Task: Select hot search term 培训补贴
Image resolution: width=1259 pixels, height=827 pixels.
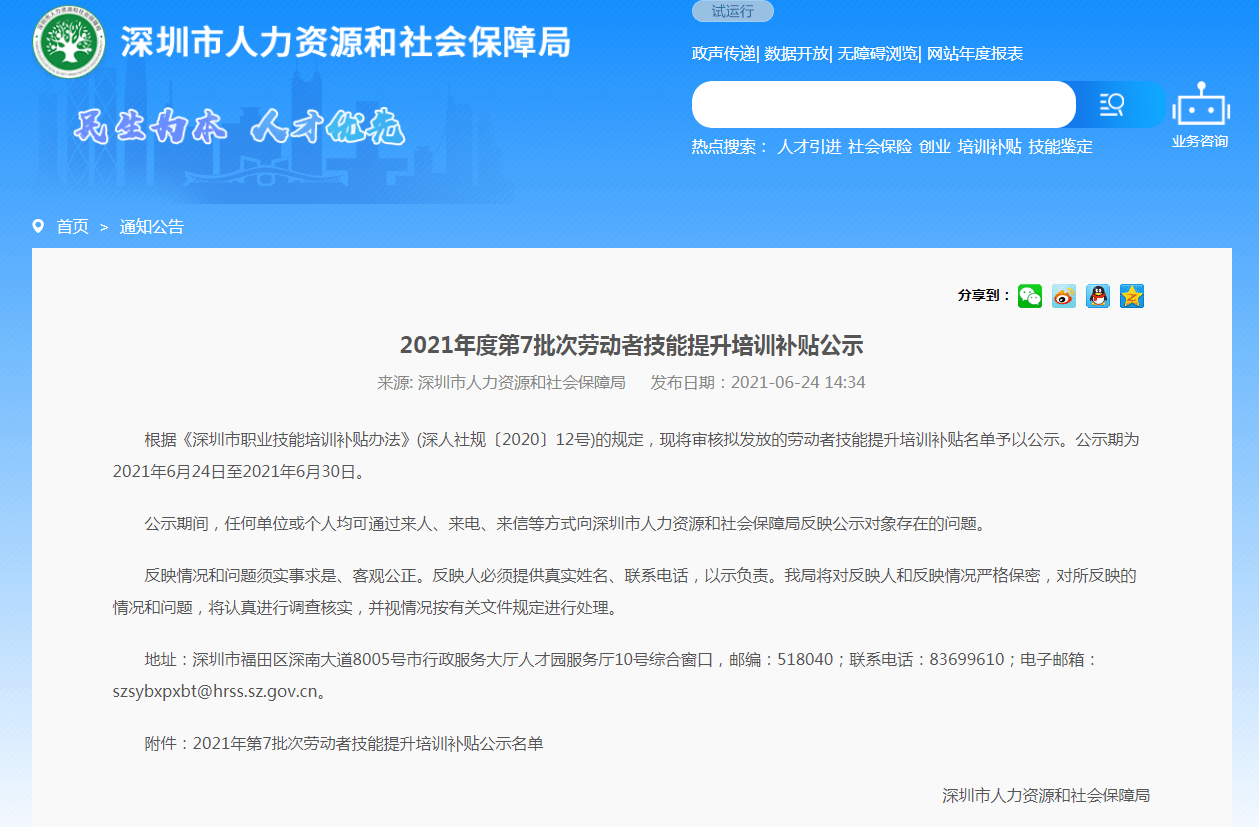Action: point(989,147)
